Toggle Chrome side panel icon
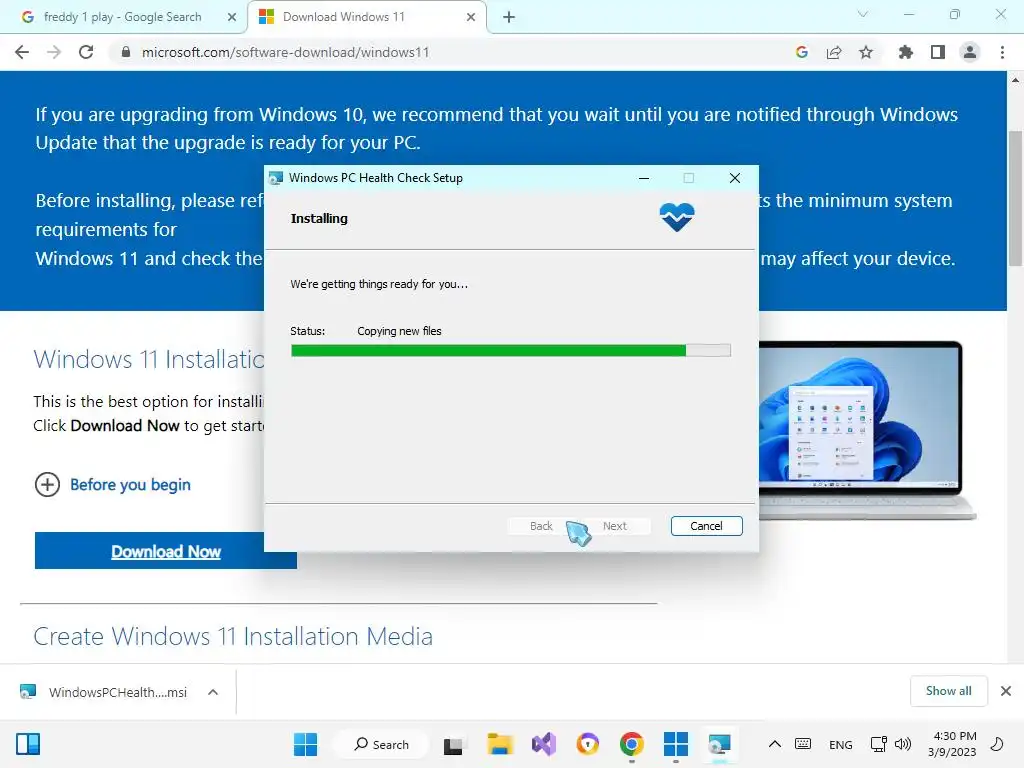 [938, 52]
